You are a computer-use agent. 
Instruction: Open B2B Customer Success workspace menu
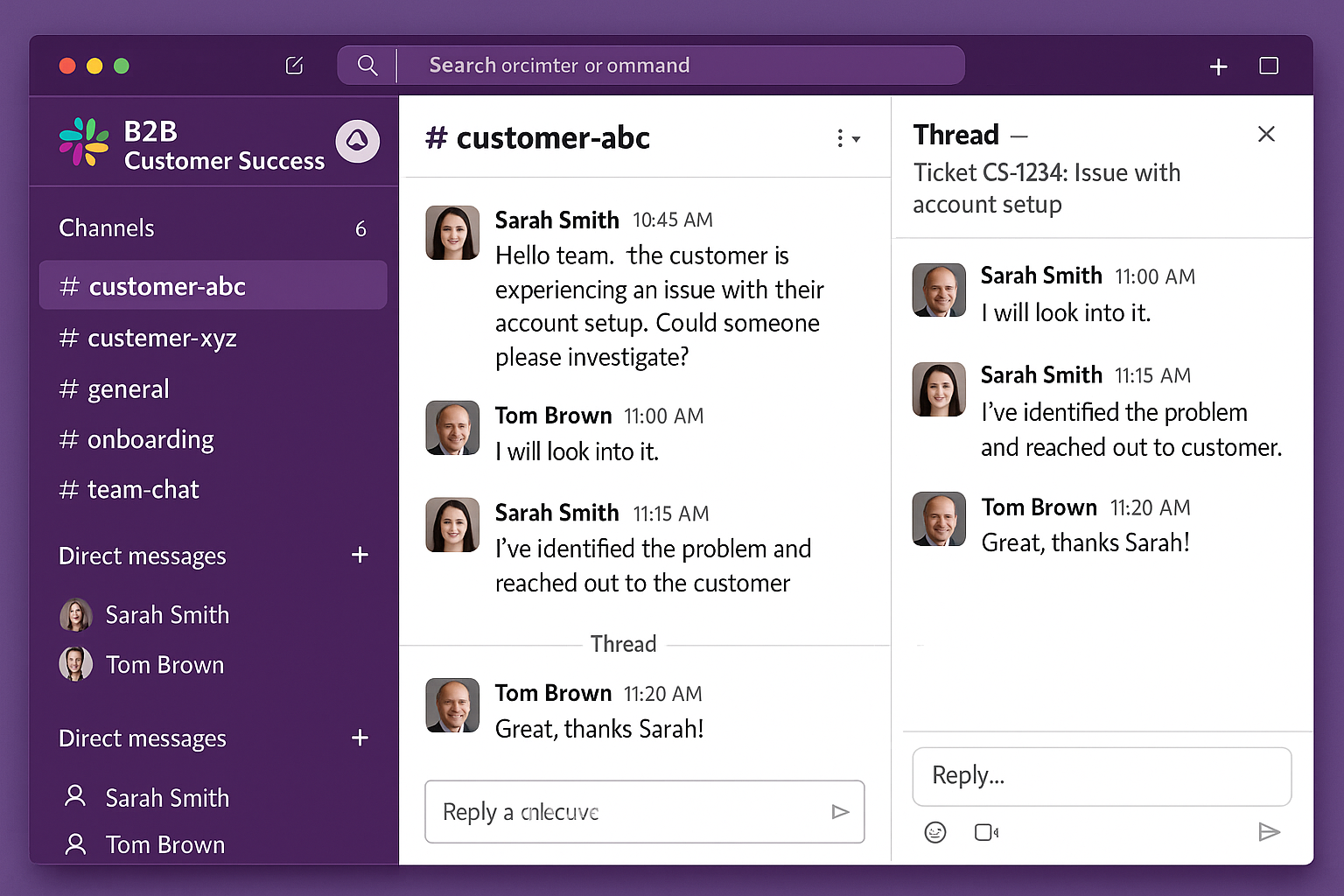point(224,145)
